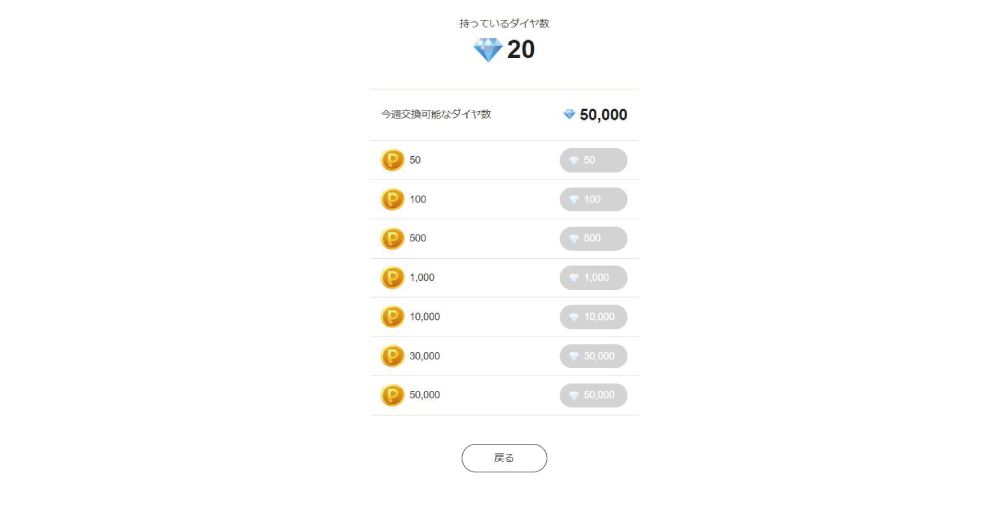The height and width of the screenshot is (505, 1000).
Task: Click the 10,000 diamond exchange button
Action: (593, 317)
